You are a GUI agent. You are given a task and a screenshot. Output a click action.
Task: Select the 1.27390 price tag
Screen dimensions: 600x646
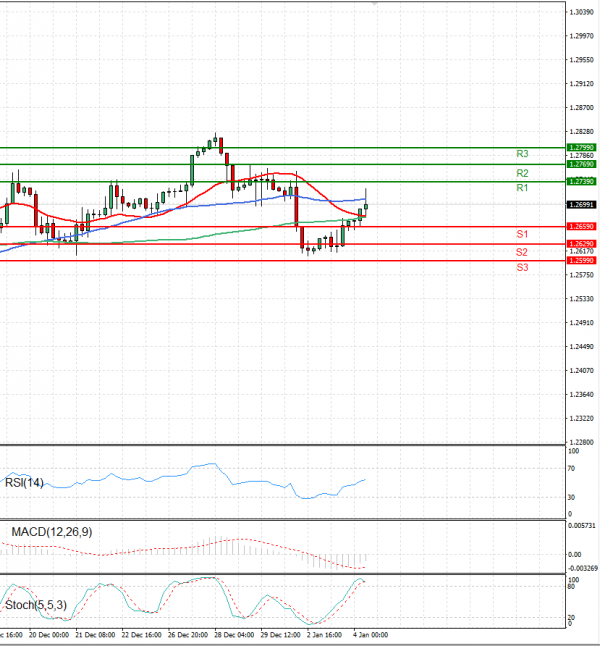581,182
